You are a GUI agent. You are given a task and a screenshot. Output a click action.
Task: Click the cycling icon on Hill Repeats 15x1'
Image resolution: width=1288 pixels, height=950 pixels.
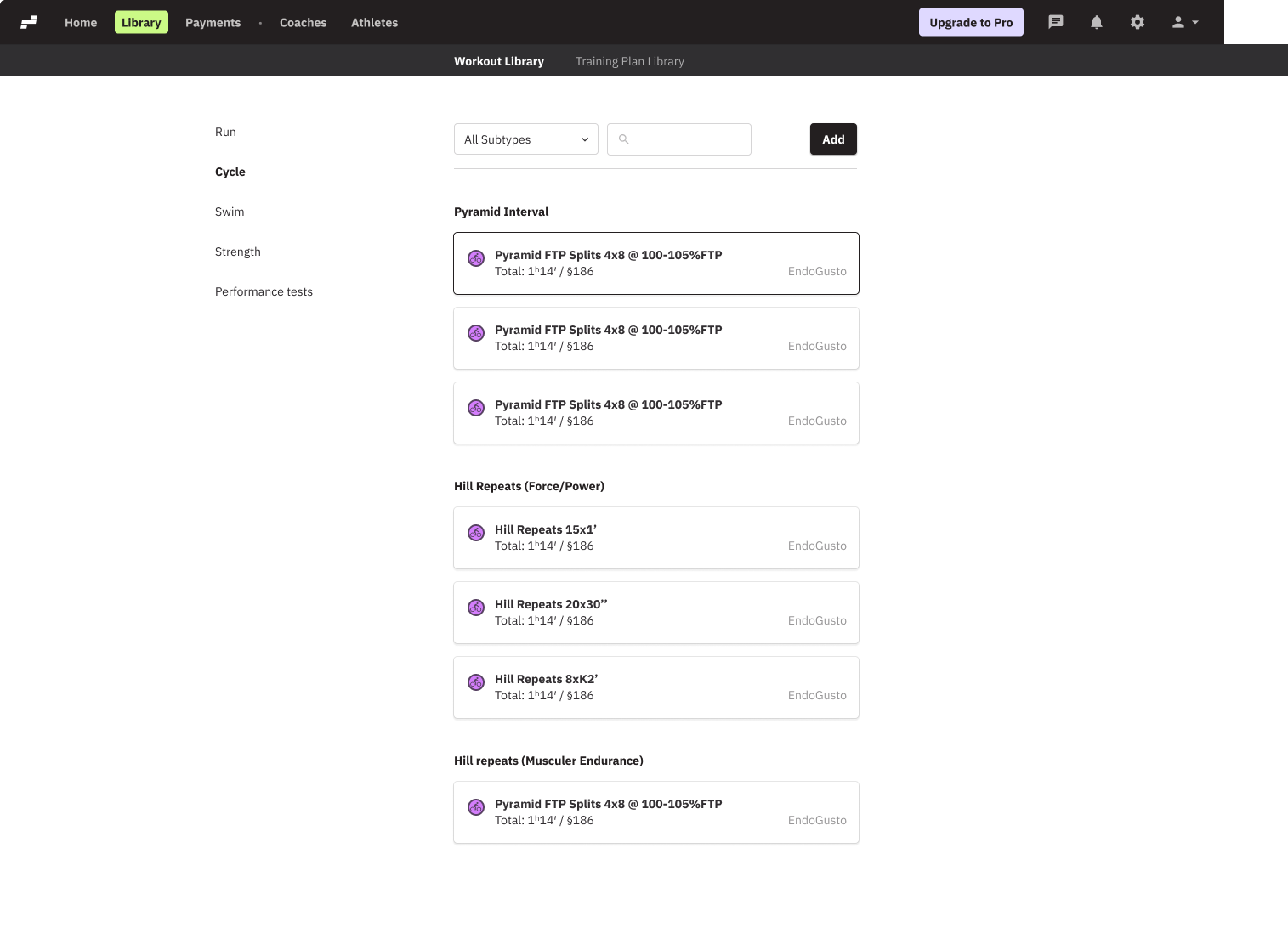pyautogui.click(x=476, y=533)
